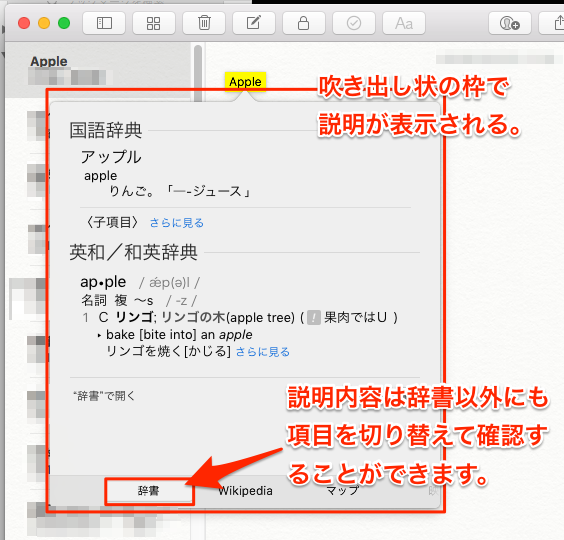Click さらに見る after リンゴを焼く example
The image size is (564, 540).
point(263,352)
